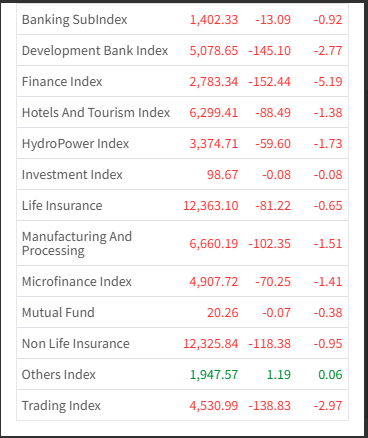Click the Others Index green 0.06 percent
The height and width of the screenshot is (438, 368).
point(330,375)
